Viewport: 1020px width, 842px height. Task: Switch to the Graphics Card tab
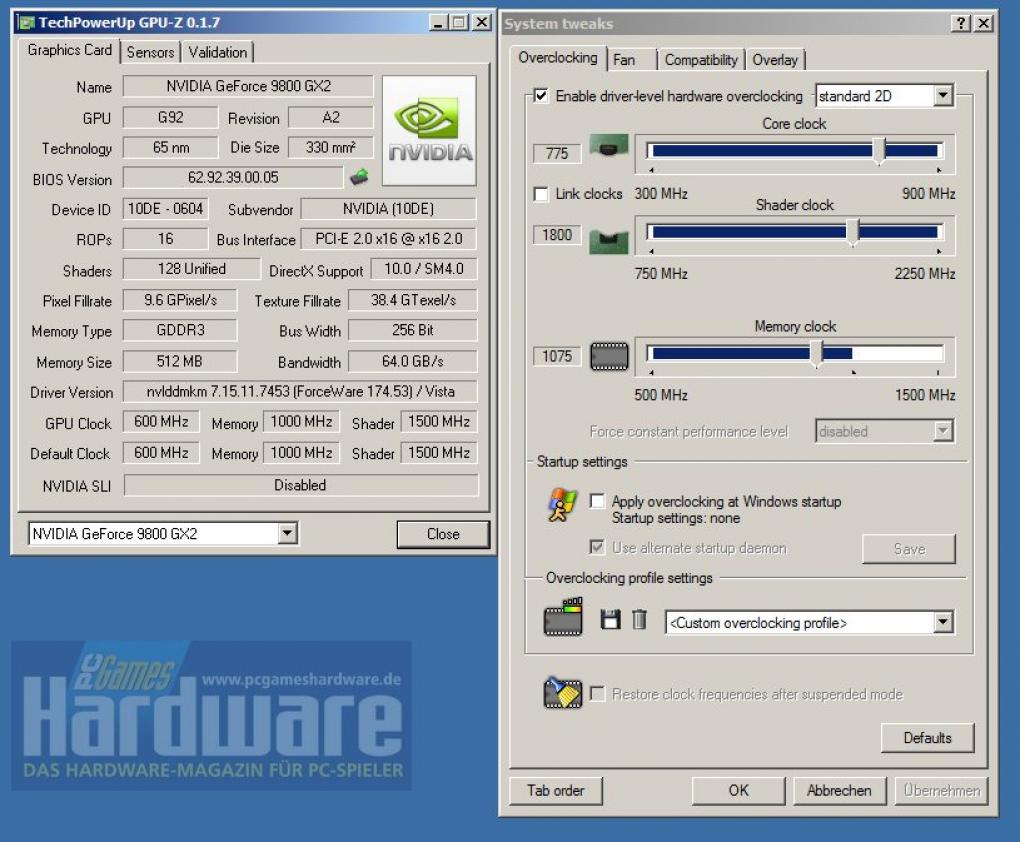70,50
